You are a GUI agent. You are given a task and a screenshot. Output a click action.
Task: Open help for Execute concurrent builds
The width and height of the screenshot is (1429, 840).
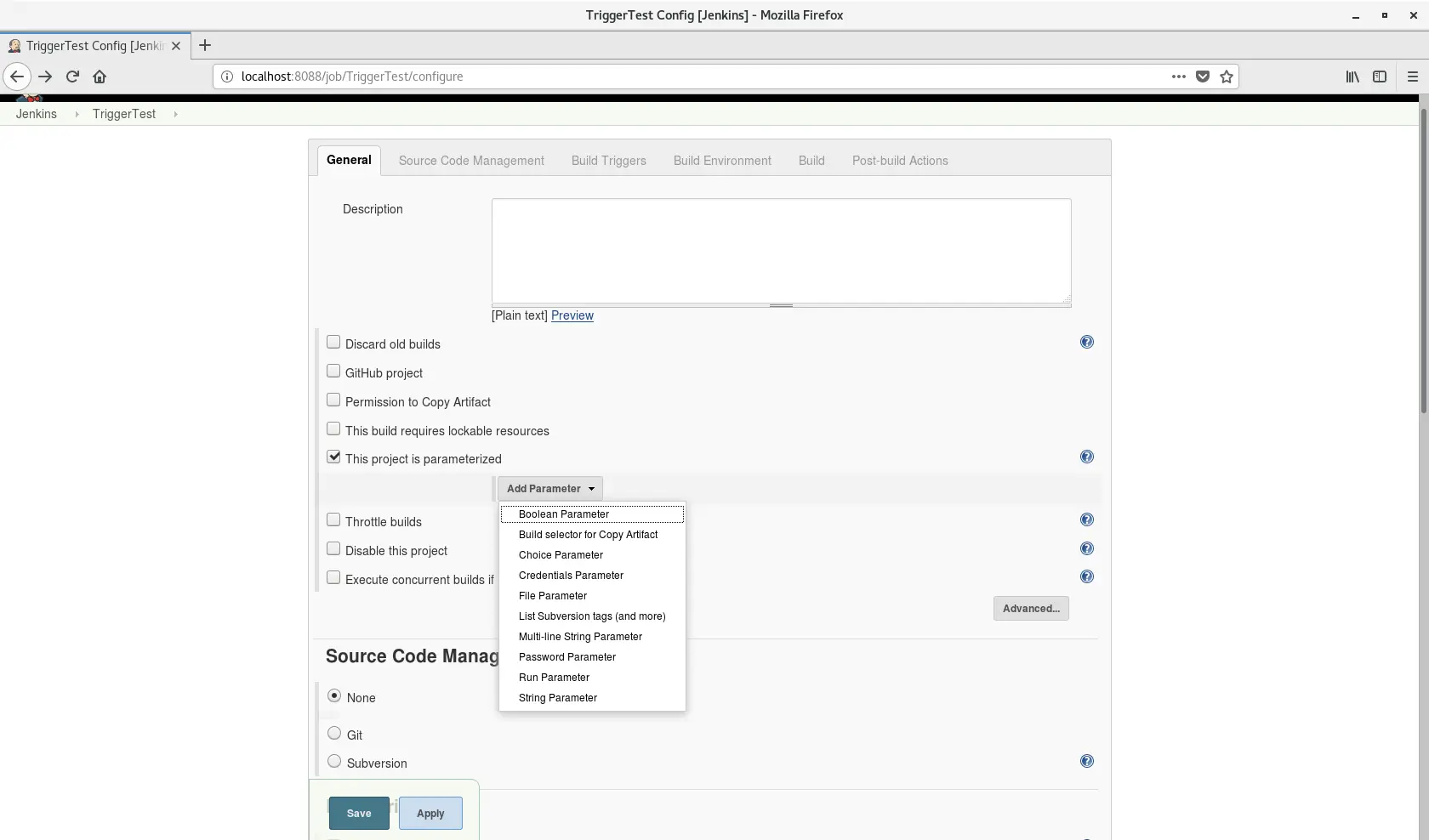(x=1087, y=576)
